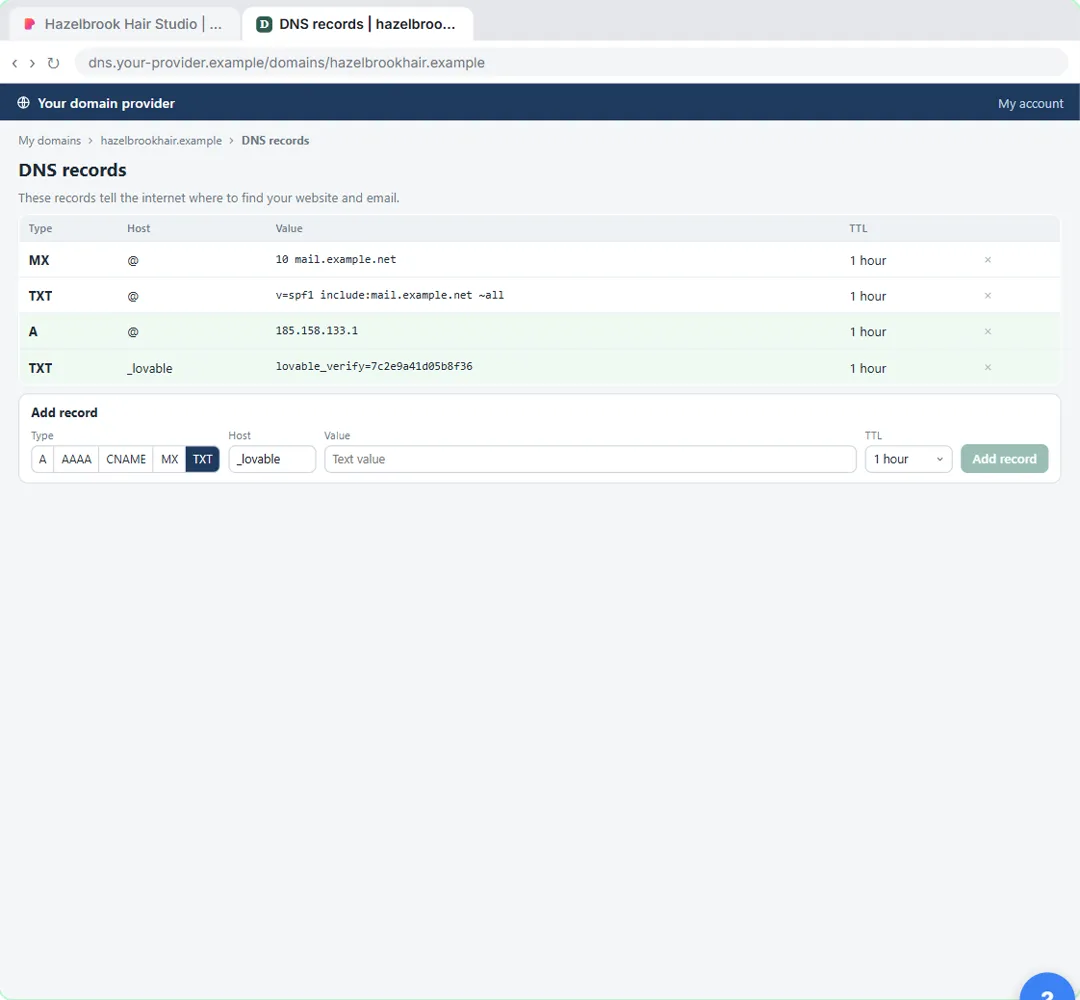The width and height of the screenshot is (1080, 1000).
Task: Select CNAME record type
Action: click(x=126, y=459)
